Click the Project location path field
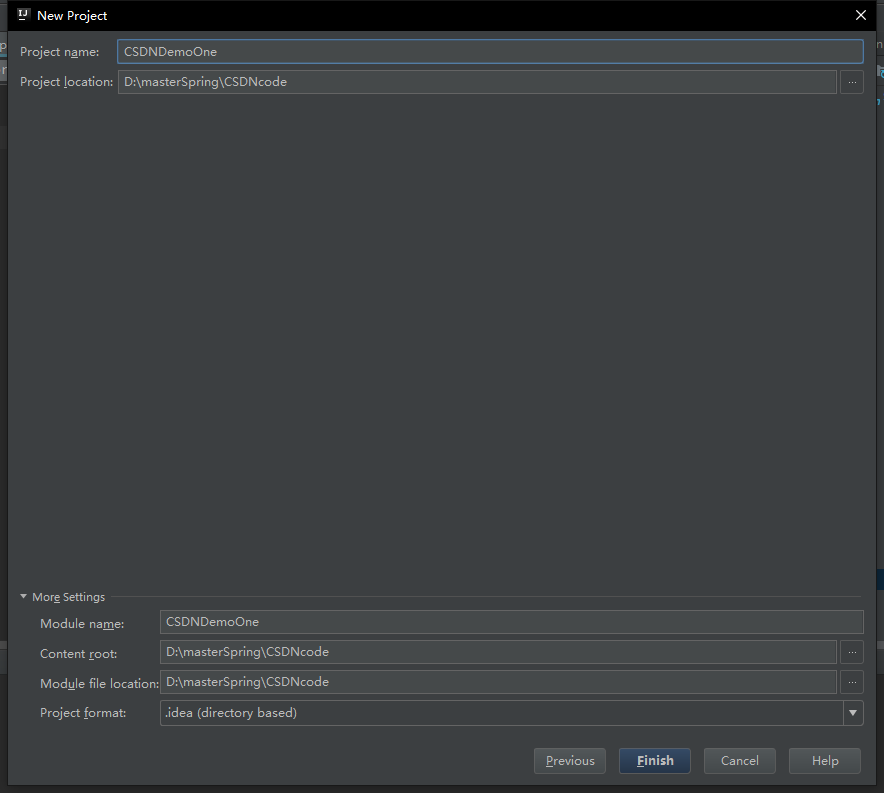Viewport: 884px width, 793px height. [x=477, y=82]
